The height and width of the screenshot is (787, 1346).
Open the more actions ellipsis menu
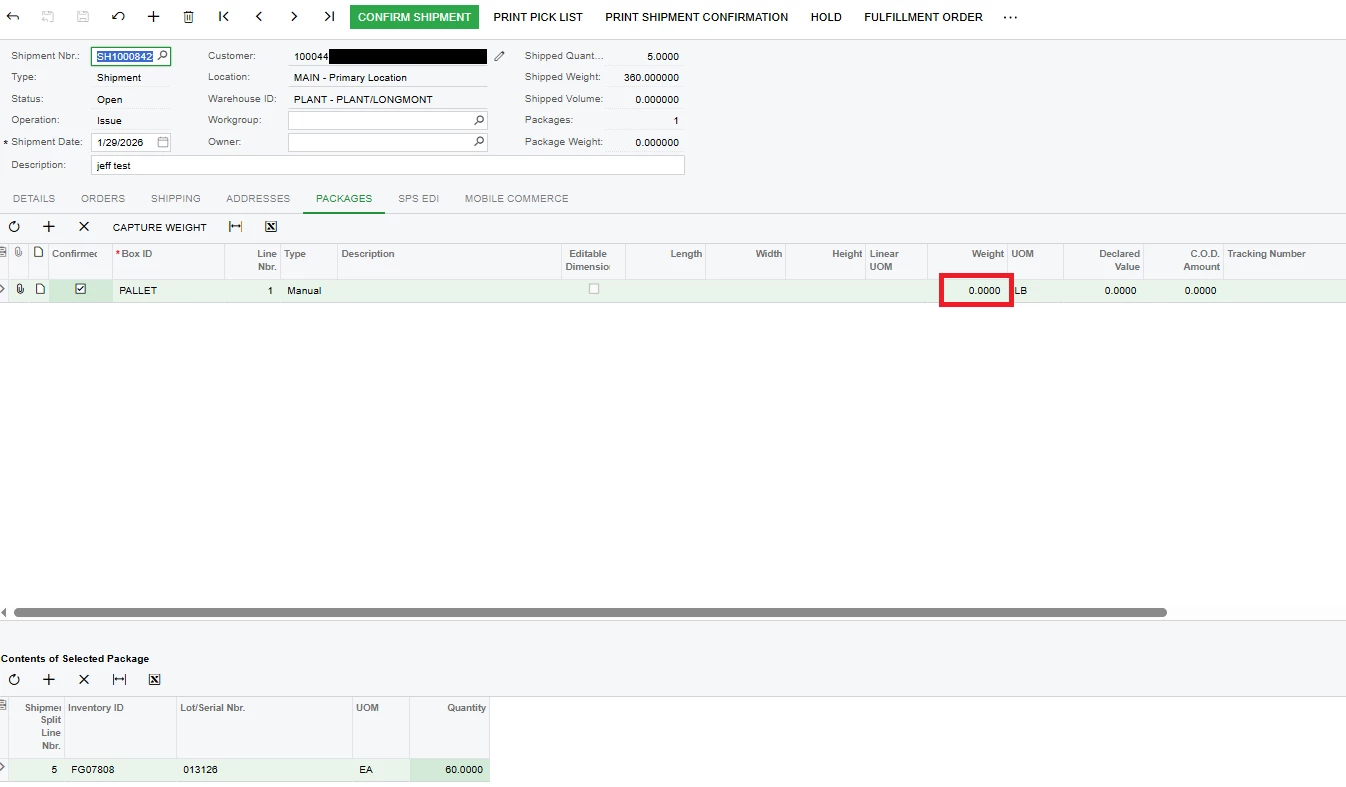point(1010,17)
